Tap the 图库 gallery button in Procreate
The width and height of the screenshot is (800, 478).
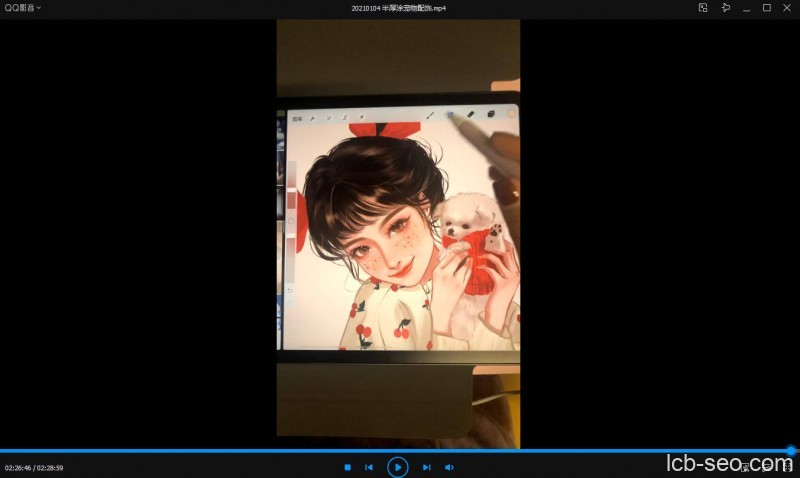(x=297, y=117)
